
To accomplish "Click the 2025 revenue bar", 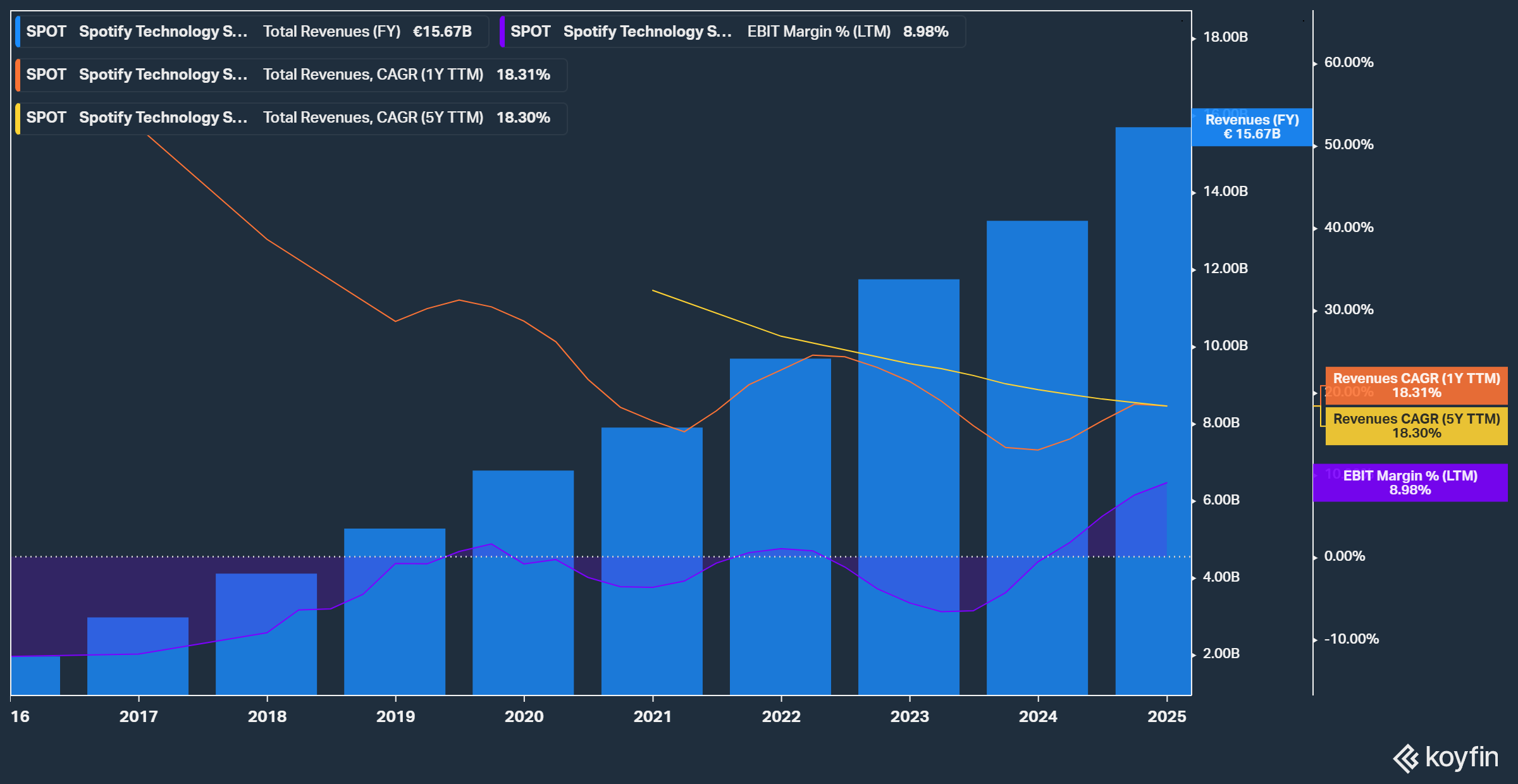I will (1153, 411).
